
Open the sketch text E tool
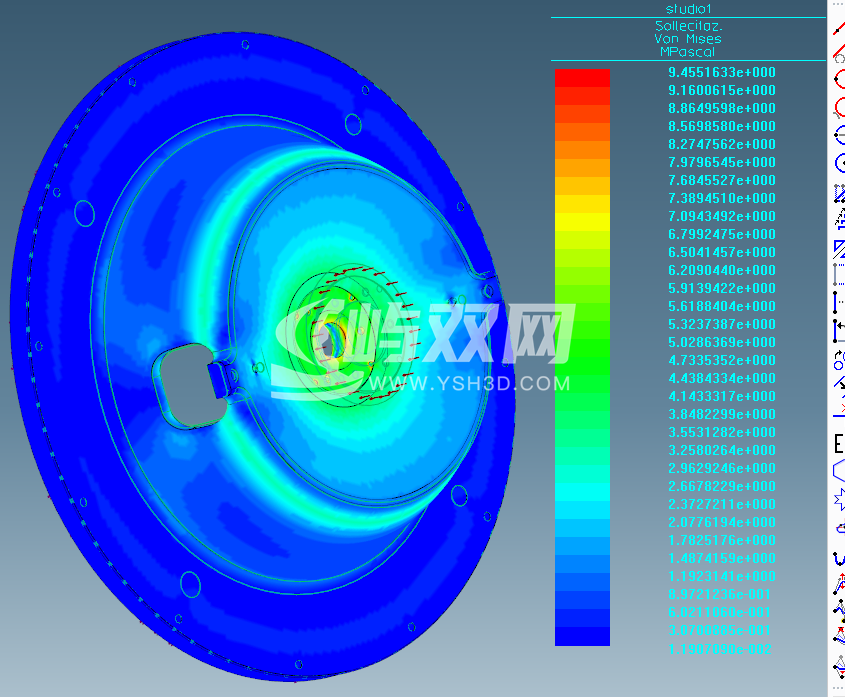coord(839,444)
